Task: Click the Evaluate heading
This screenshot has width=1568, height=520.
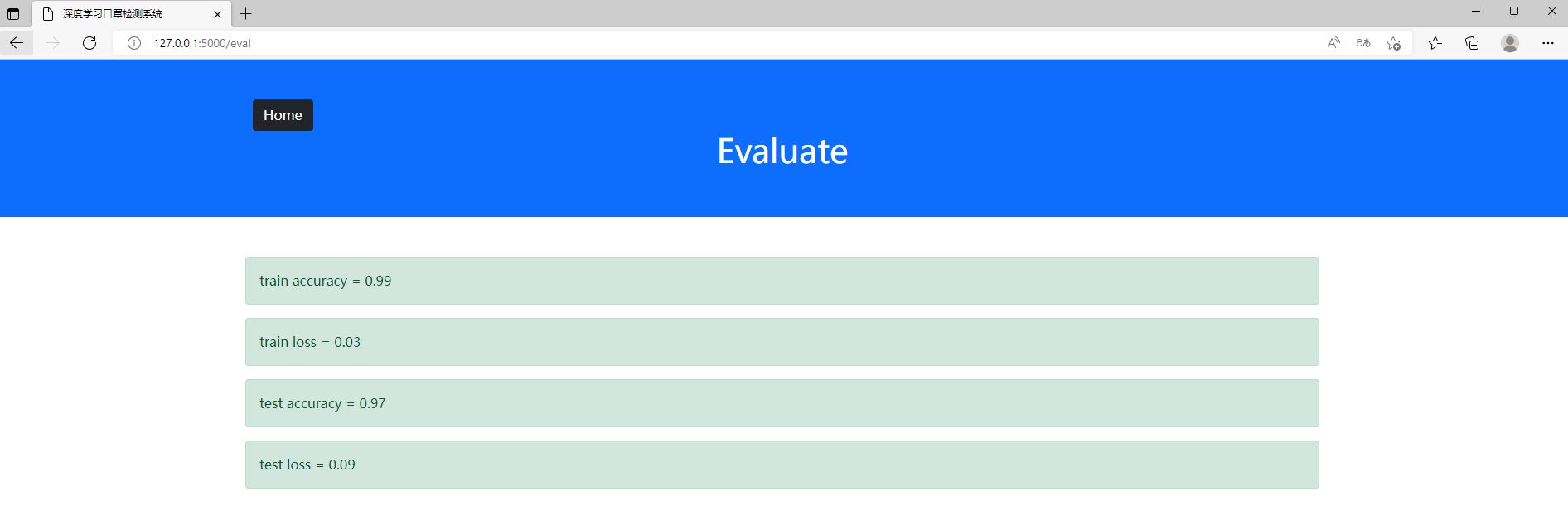Action: coord(782,152)
